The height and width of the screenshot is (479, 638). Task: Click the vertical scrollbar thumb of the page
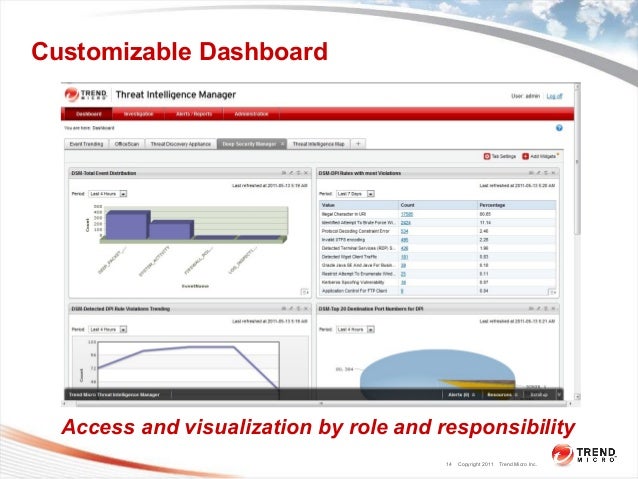tap(577, 162)
